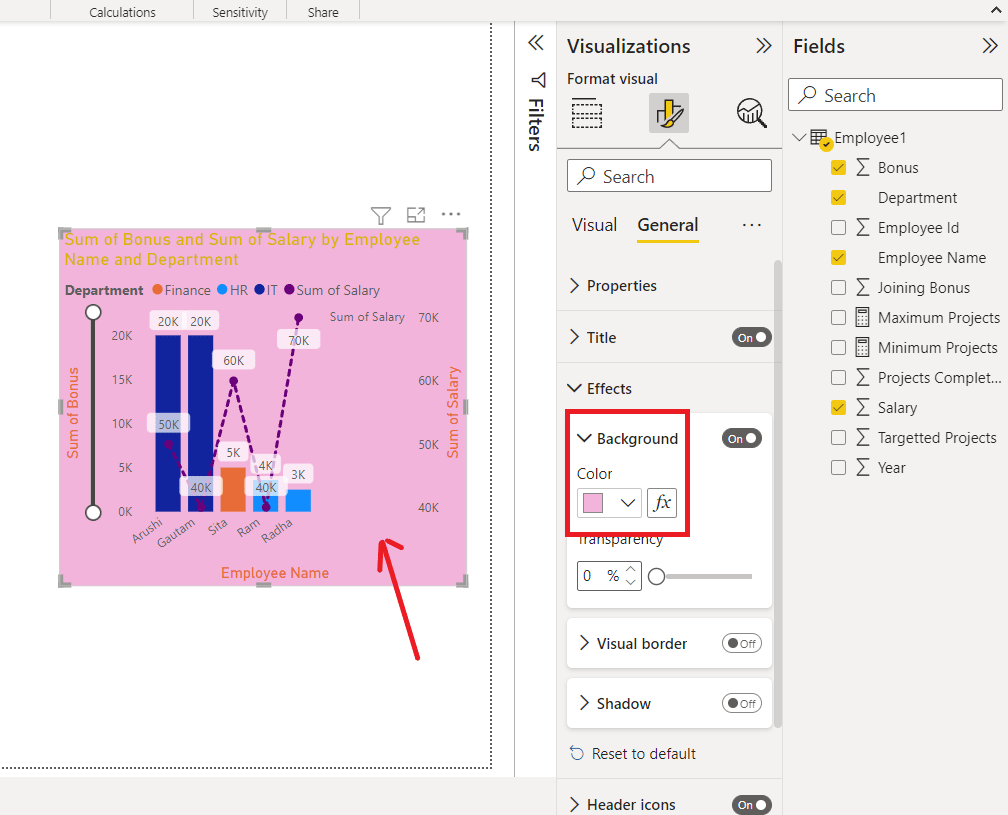Viewport: 1008px width, 815px height.
Task: Click the More options ellipsis on the visual
Action: click(451, 214)
